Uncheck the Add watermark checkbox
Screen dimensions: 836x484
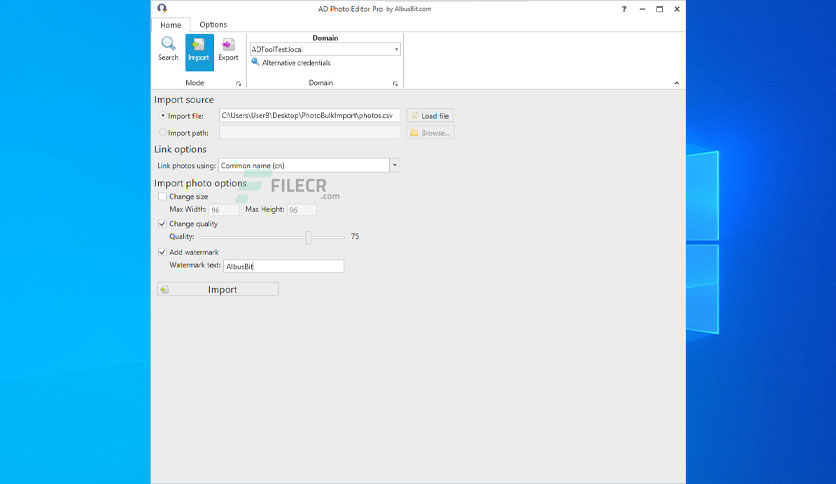(x=162, y=252)
